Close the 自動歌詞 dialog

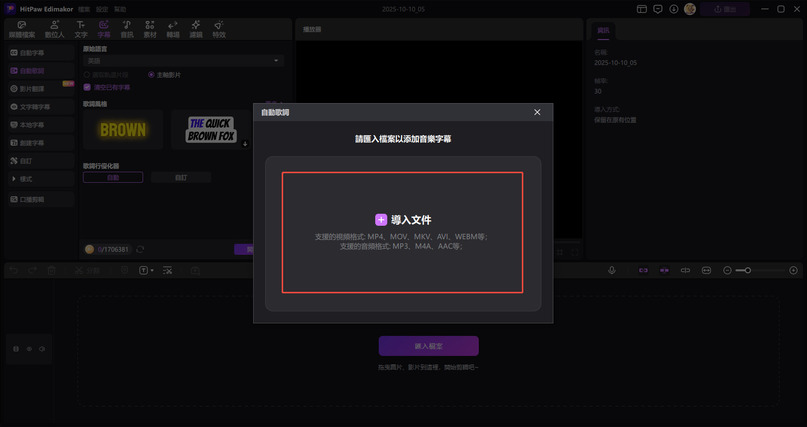(x=537, y=112)
